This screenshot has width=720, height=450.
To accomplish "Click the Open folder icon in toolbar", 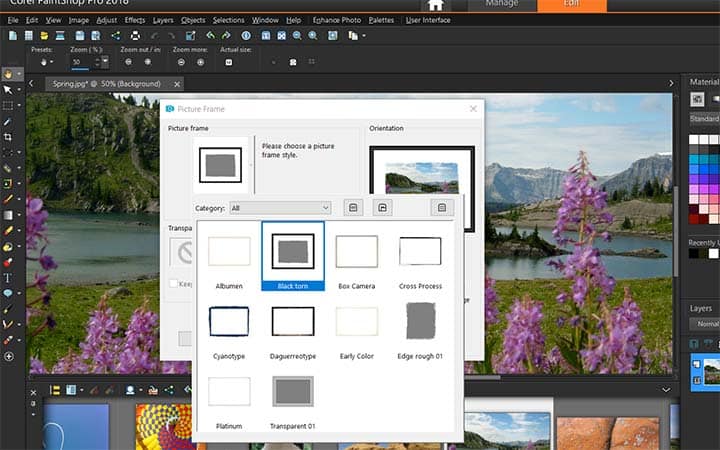I will click(44, 36).
